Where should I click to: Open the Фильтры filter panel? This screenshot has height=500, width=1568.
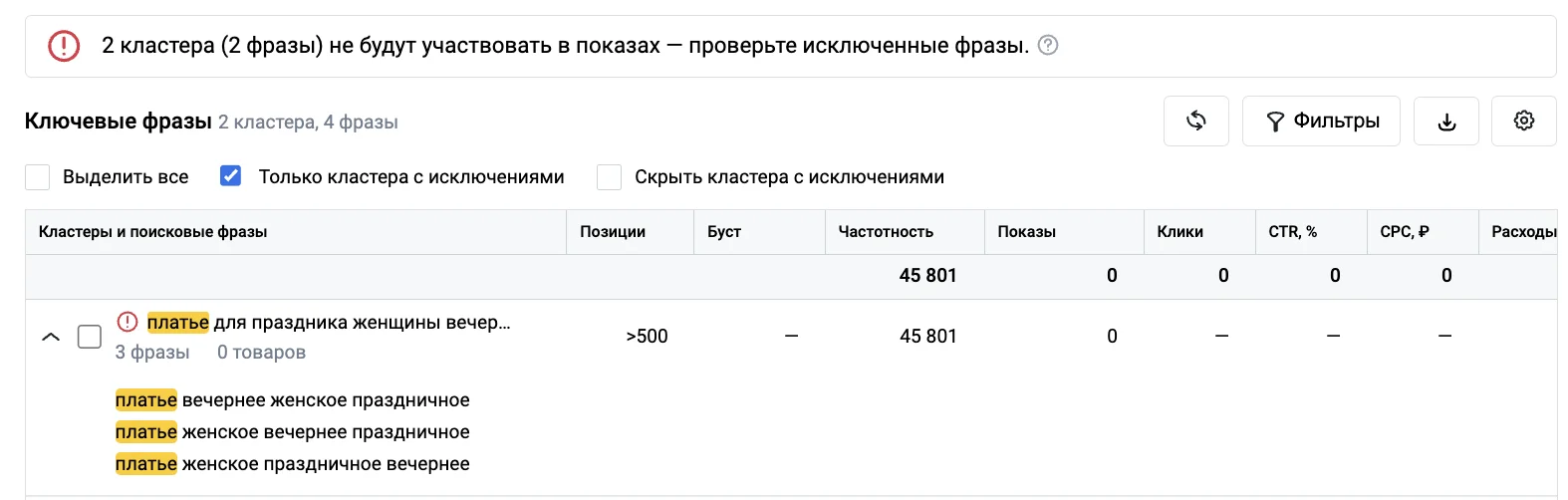click(1321, 122)
